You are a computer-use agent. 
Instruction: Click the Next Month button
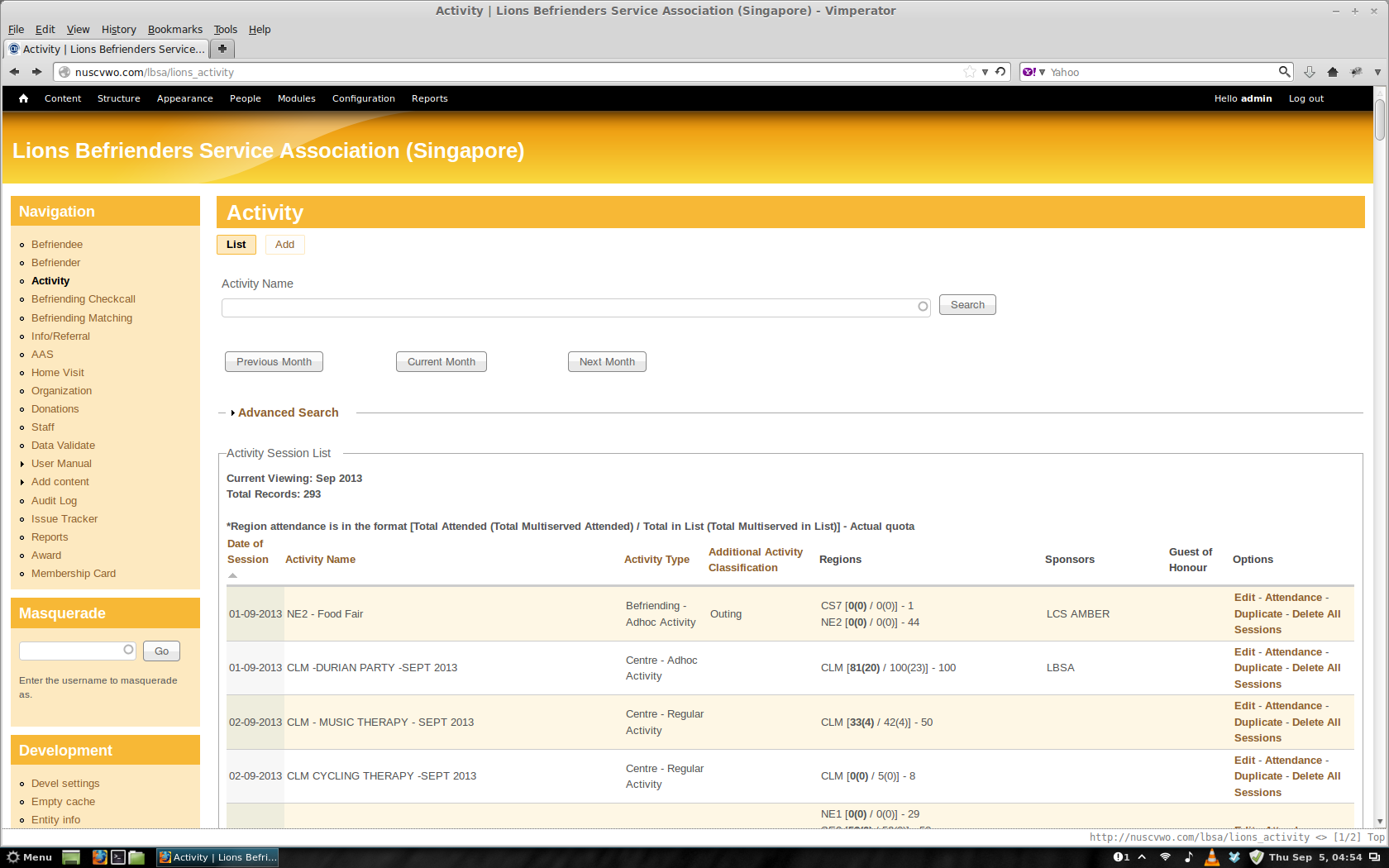(x=607, y=362)
